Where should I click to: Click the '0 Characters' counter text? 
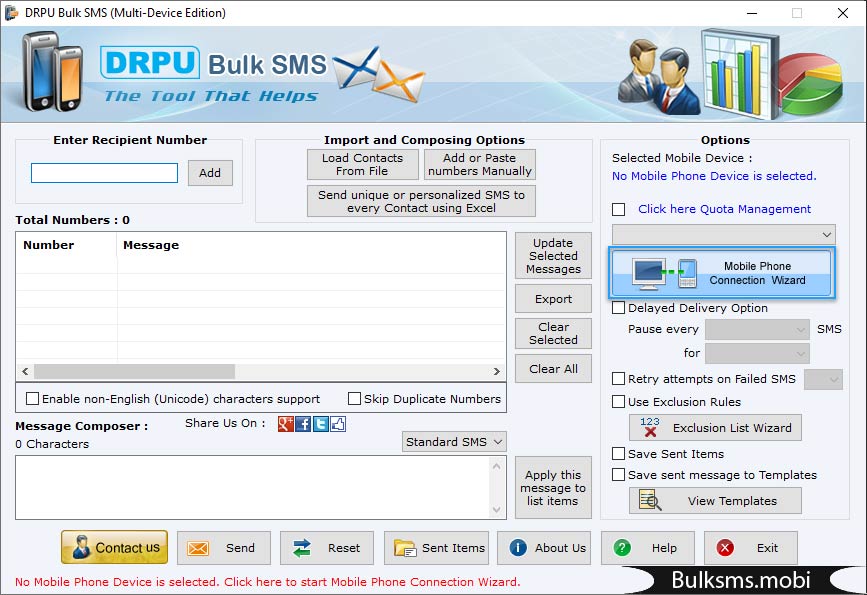click(x=52, y=444)
